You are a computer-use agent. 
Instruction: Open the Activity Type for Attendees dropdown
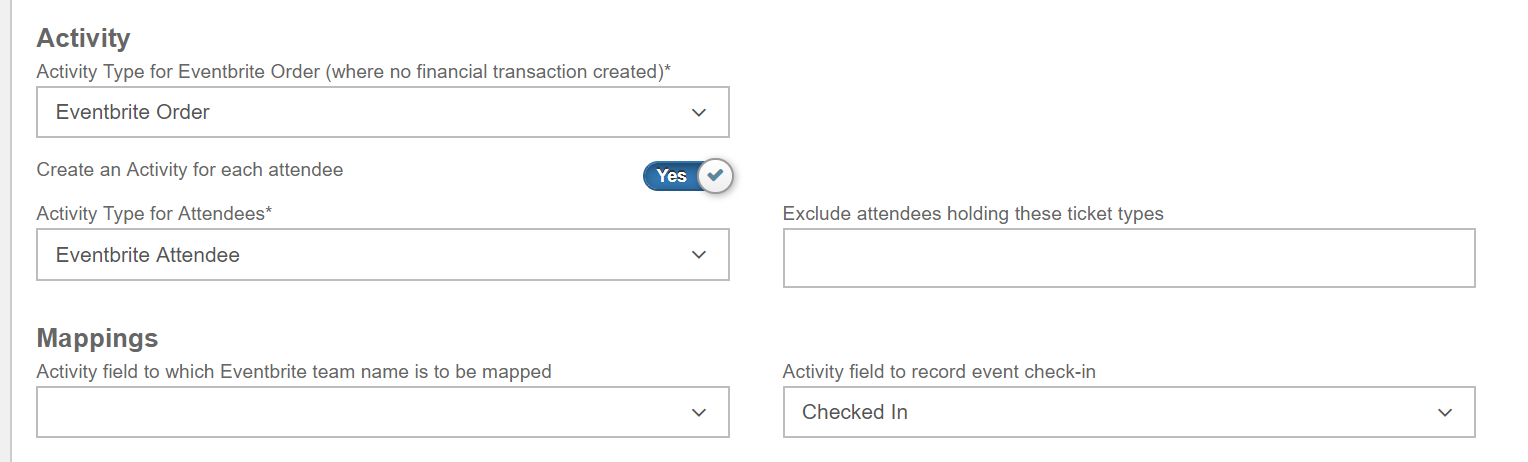(x=382, y=255)
